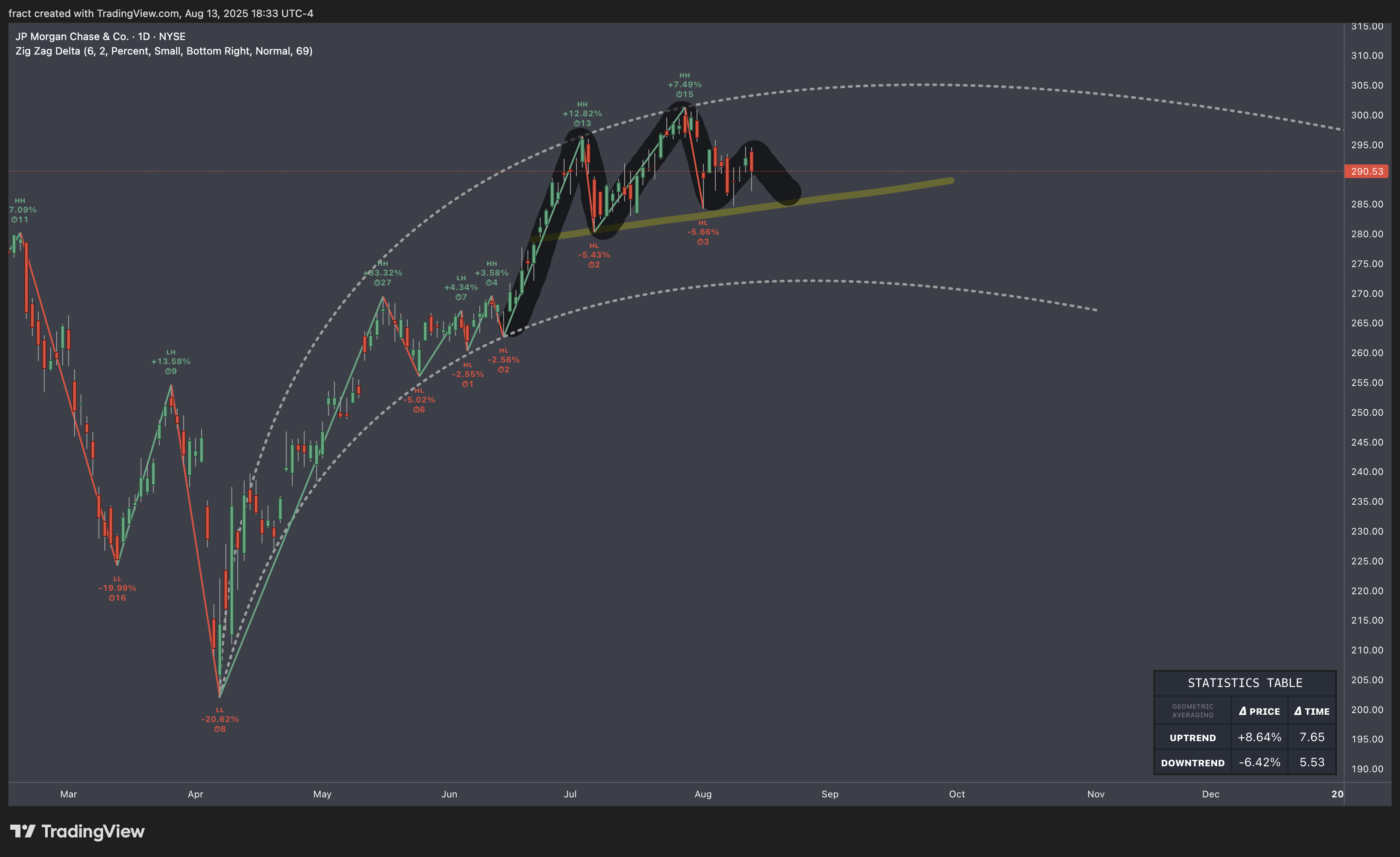
Task: Select the DOWNTREND -6.42% price cell
Action: point(1260,762)
